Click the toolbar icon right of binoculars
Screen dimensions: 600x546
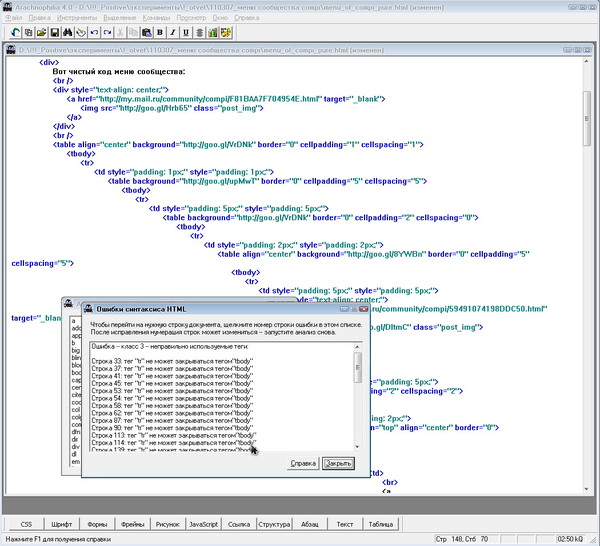[81, 33]
